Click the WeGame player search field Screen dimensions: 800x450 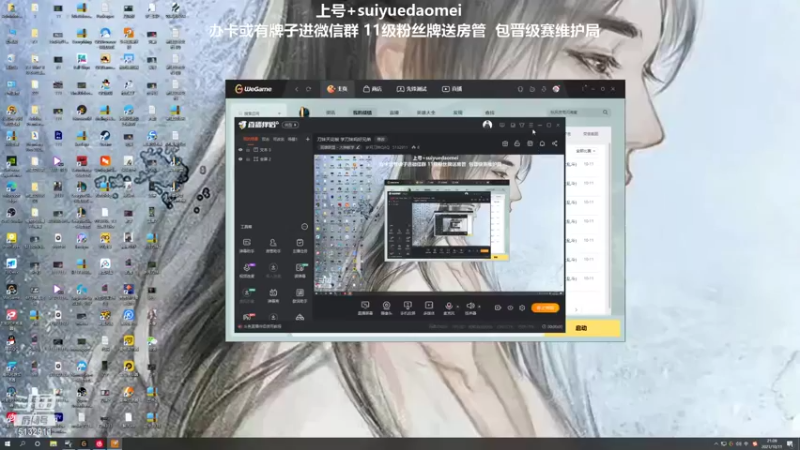click(574, 112)
